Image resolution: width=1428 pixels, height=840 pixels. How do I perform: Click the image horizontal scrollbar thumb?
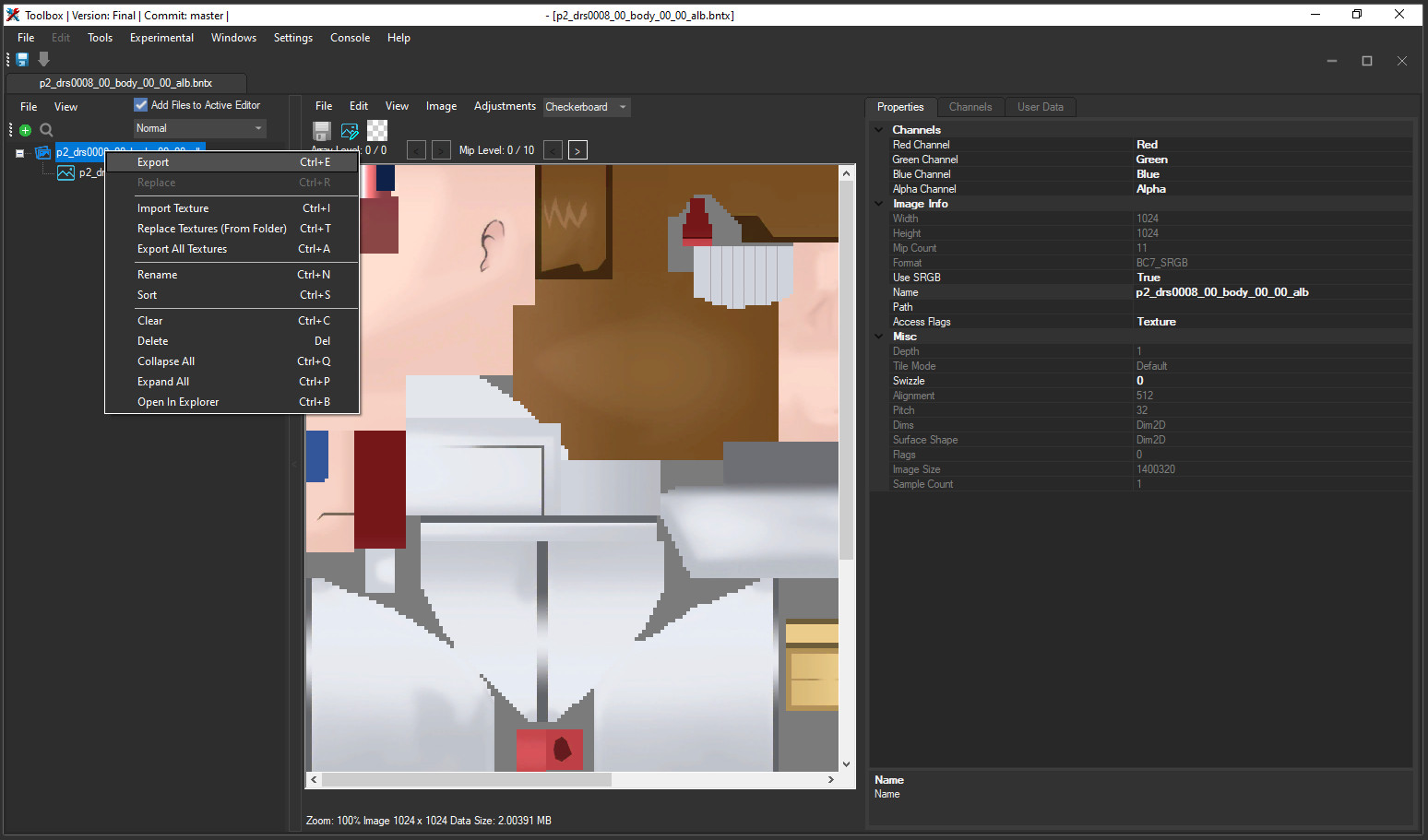pyautogui.click(x=467, y=780)
